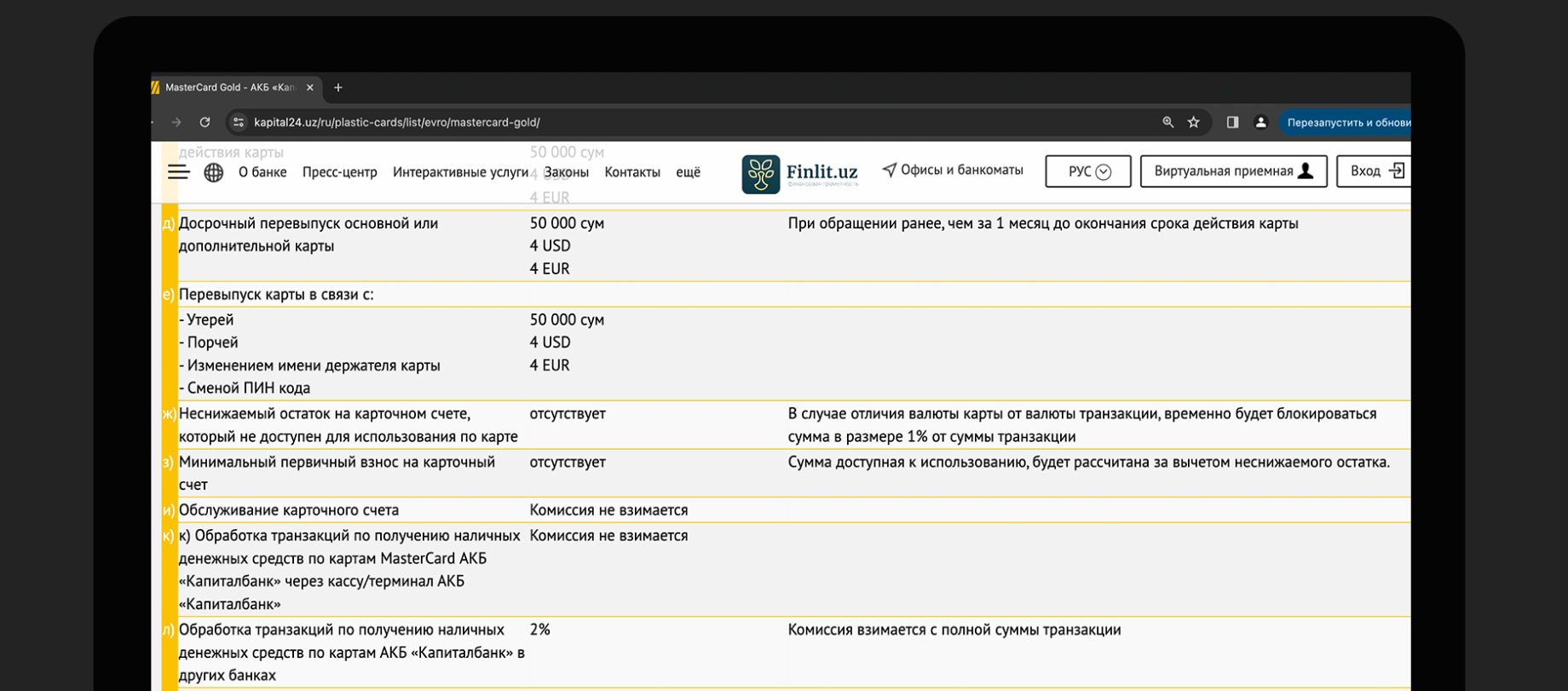Select text Досрочный перевыпуск основной или дополнительной карты

point(308,235)
